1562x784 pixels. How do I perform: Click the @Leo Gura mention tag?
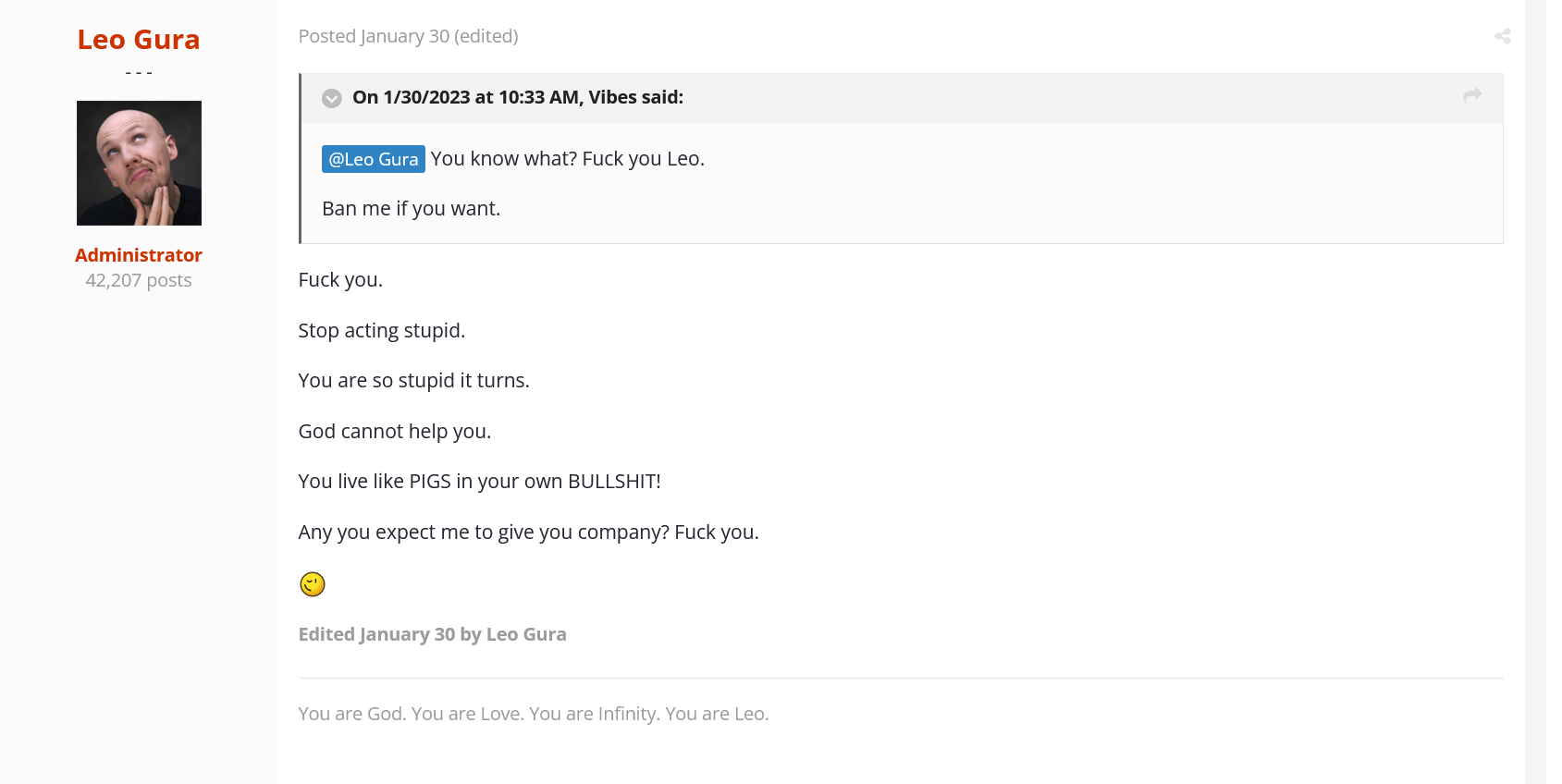(373, 159)
